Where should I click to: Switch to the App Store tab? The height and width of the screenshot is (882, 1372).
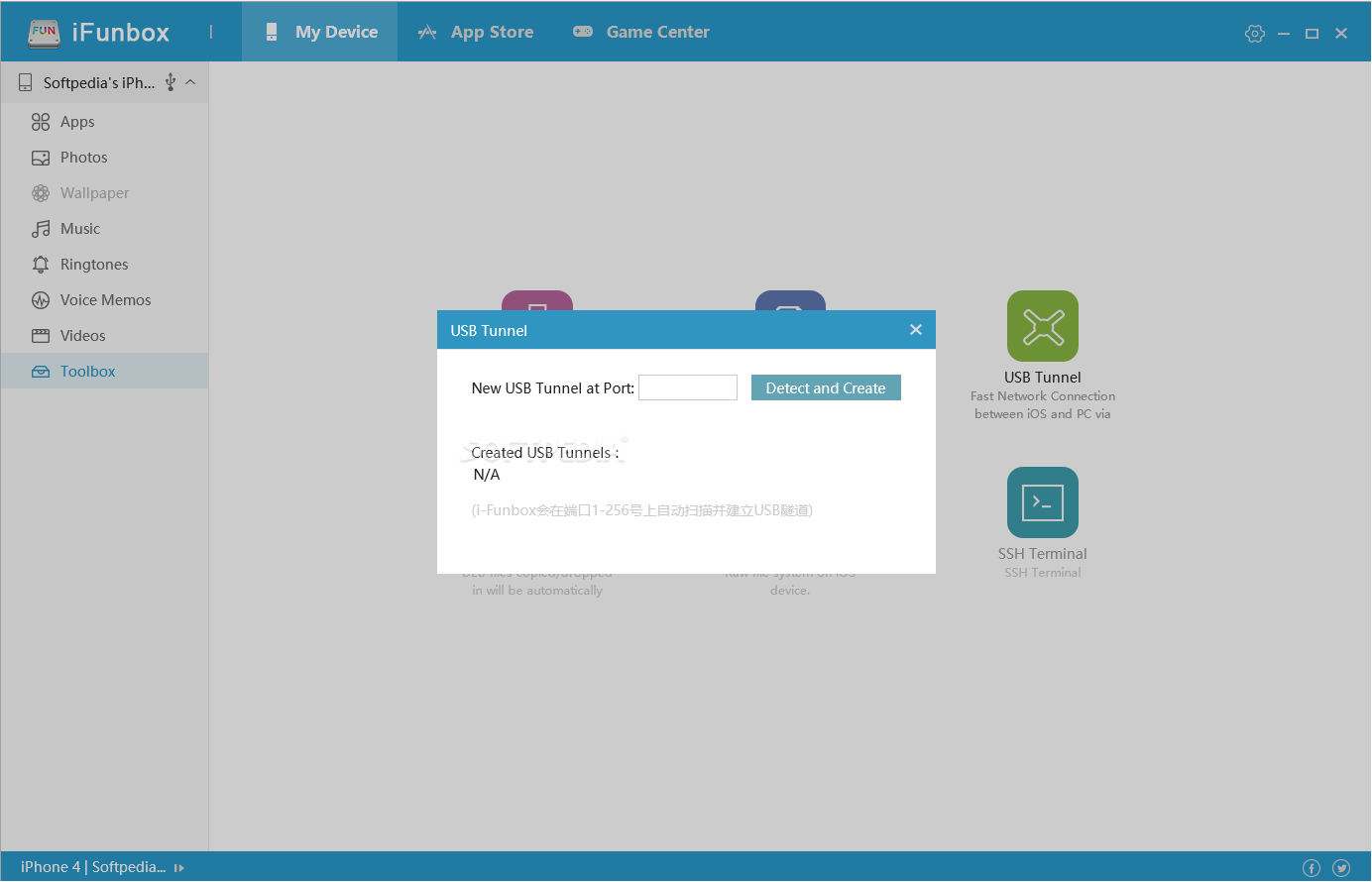(x=475, y=32)
